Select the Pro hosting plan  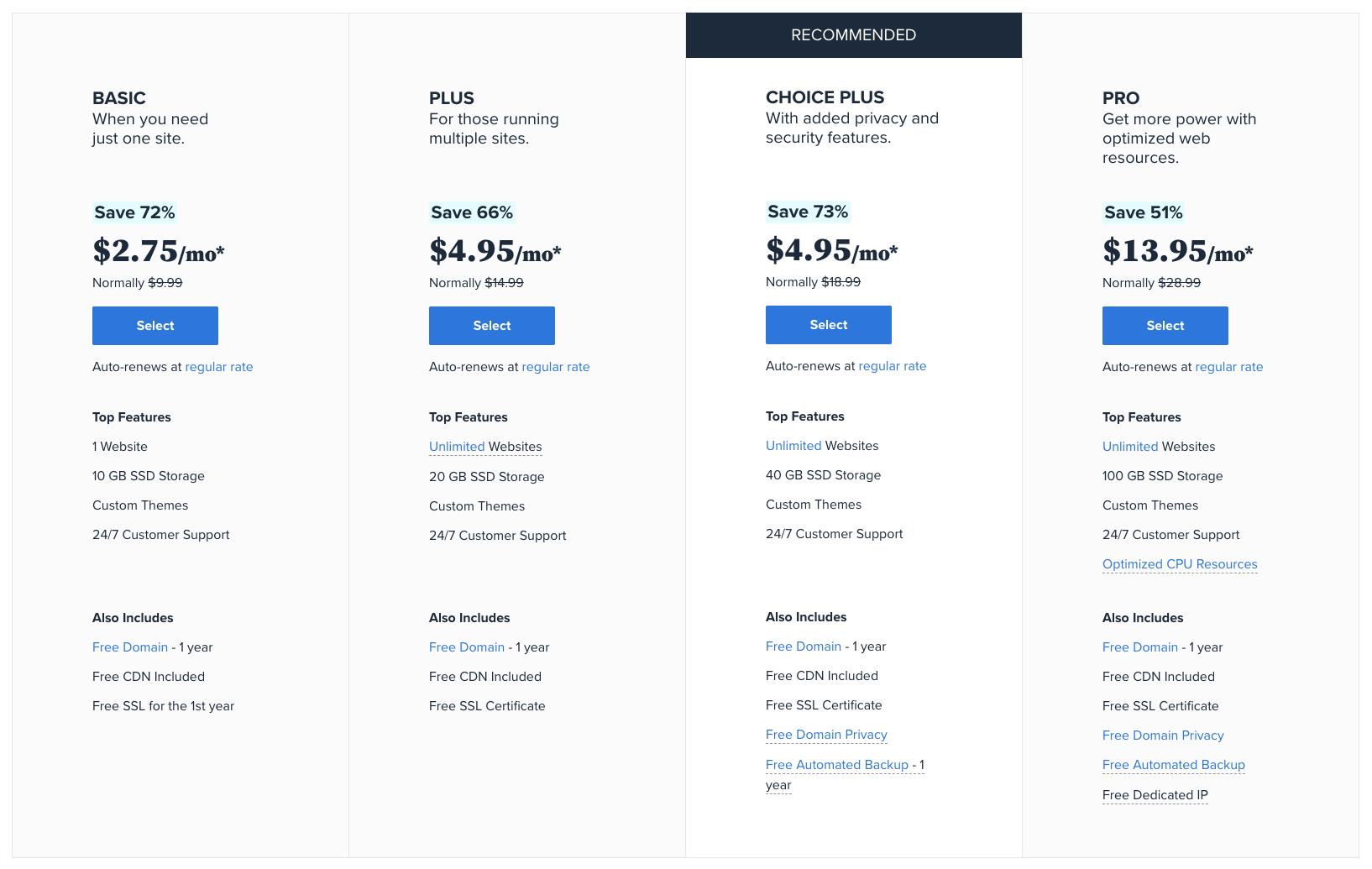point(1165,326)
